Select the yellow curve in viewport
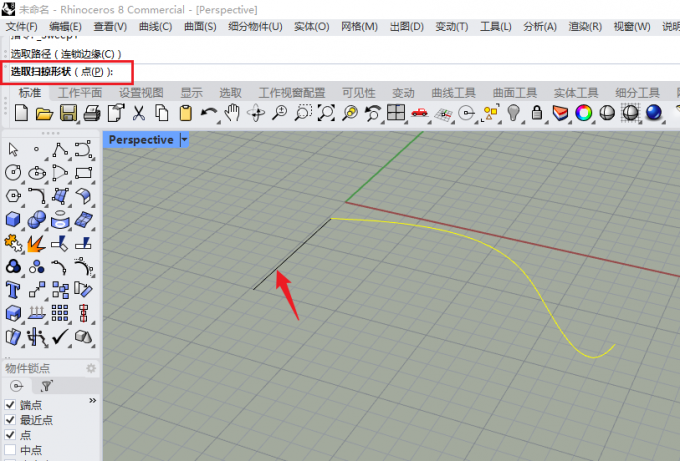Viewport: 680px width, 461px height. tap(525, 271)
